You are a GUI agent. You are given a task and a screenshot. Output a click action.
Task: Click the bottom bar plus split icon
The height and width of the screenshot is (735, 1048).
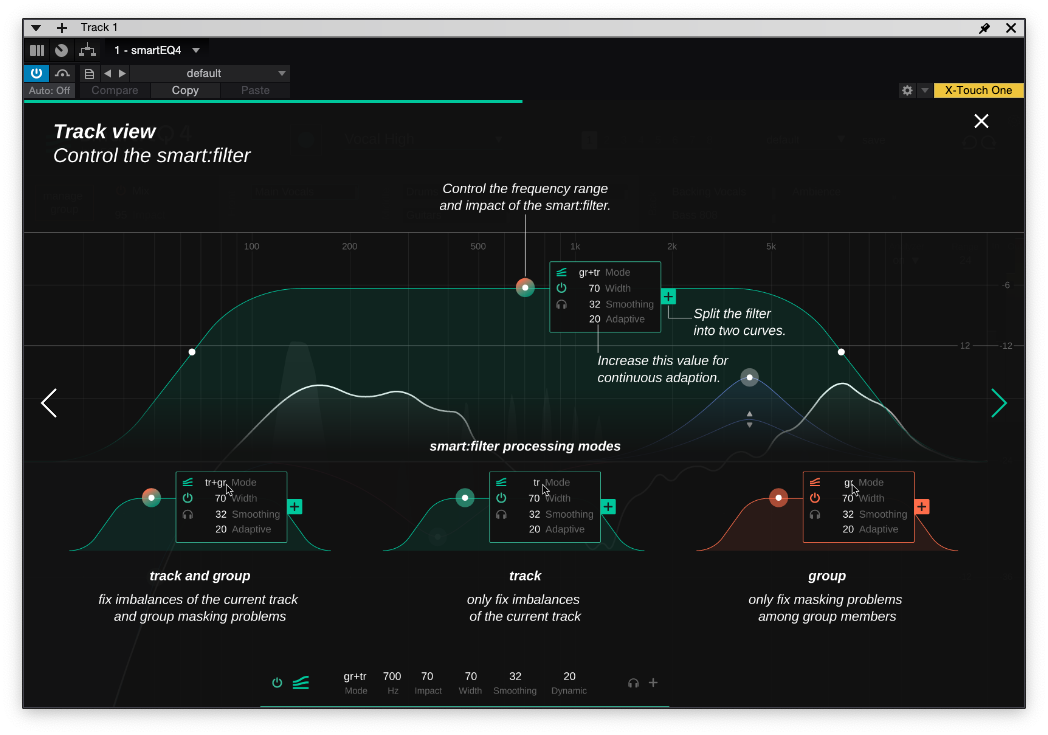click(x=653, y=682)
